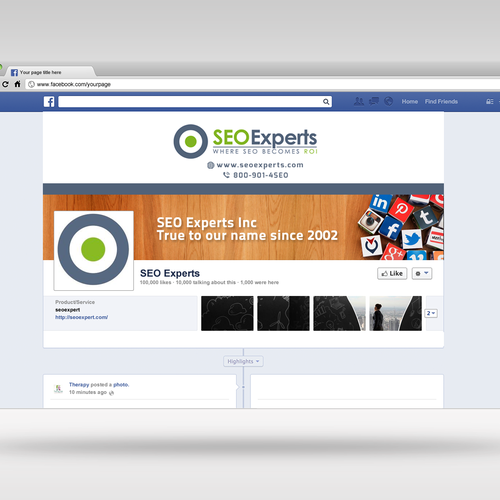Image resolution: width=500 pixels, height=500 pixels.
Task: Click the browser address bar
Action: coord(263,84)
